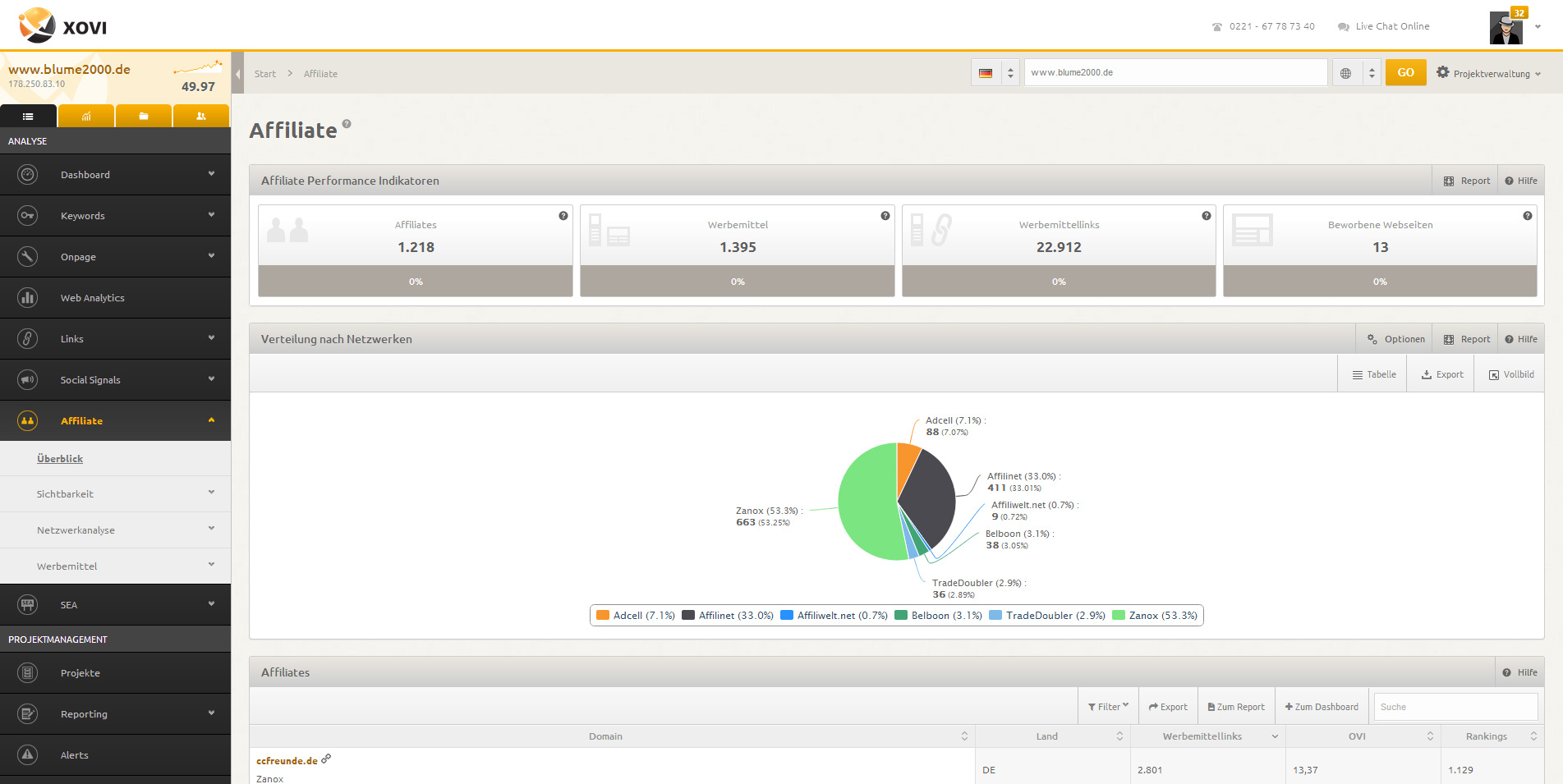This screenshot has width=1563, height=784.
Task: Switch chart to Tabelle view
Action: 1374,374
